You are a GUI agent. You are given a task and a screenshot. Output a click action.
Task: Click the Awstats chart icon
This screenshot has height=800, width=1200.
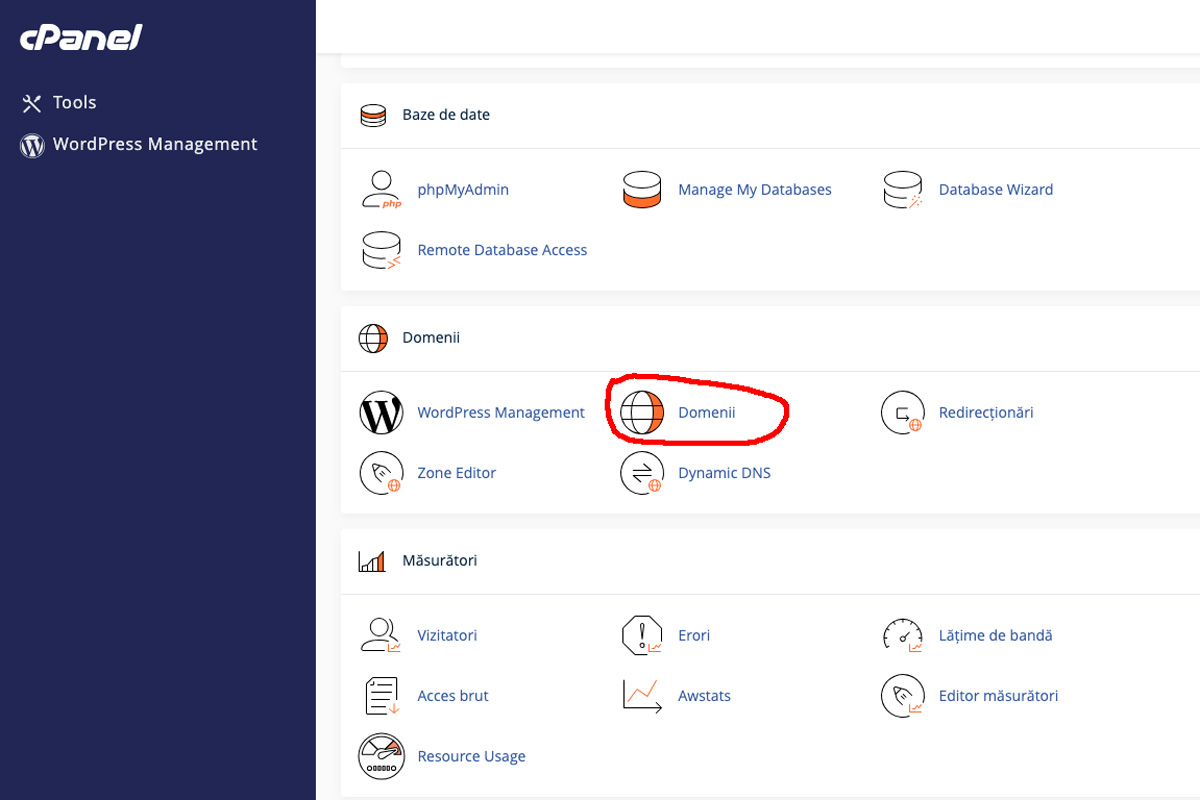click(x=642, y=696)
